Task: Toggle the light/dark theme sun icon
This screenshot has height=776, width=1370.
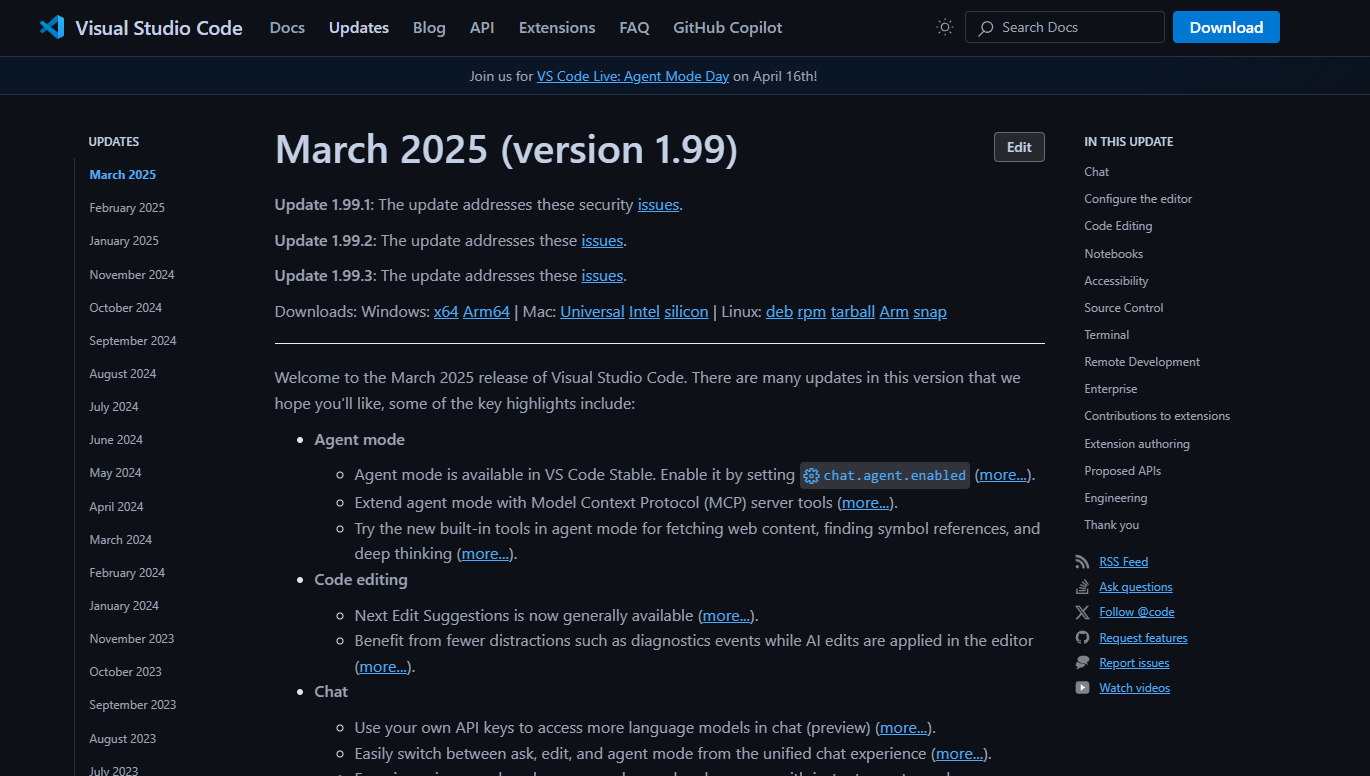Action: coord(945,27)
